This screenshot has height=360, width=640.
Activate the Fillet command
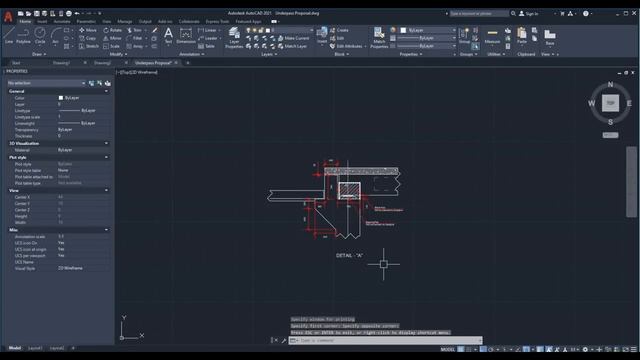point(134,38)
